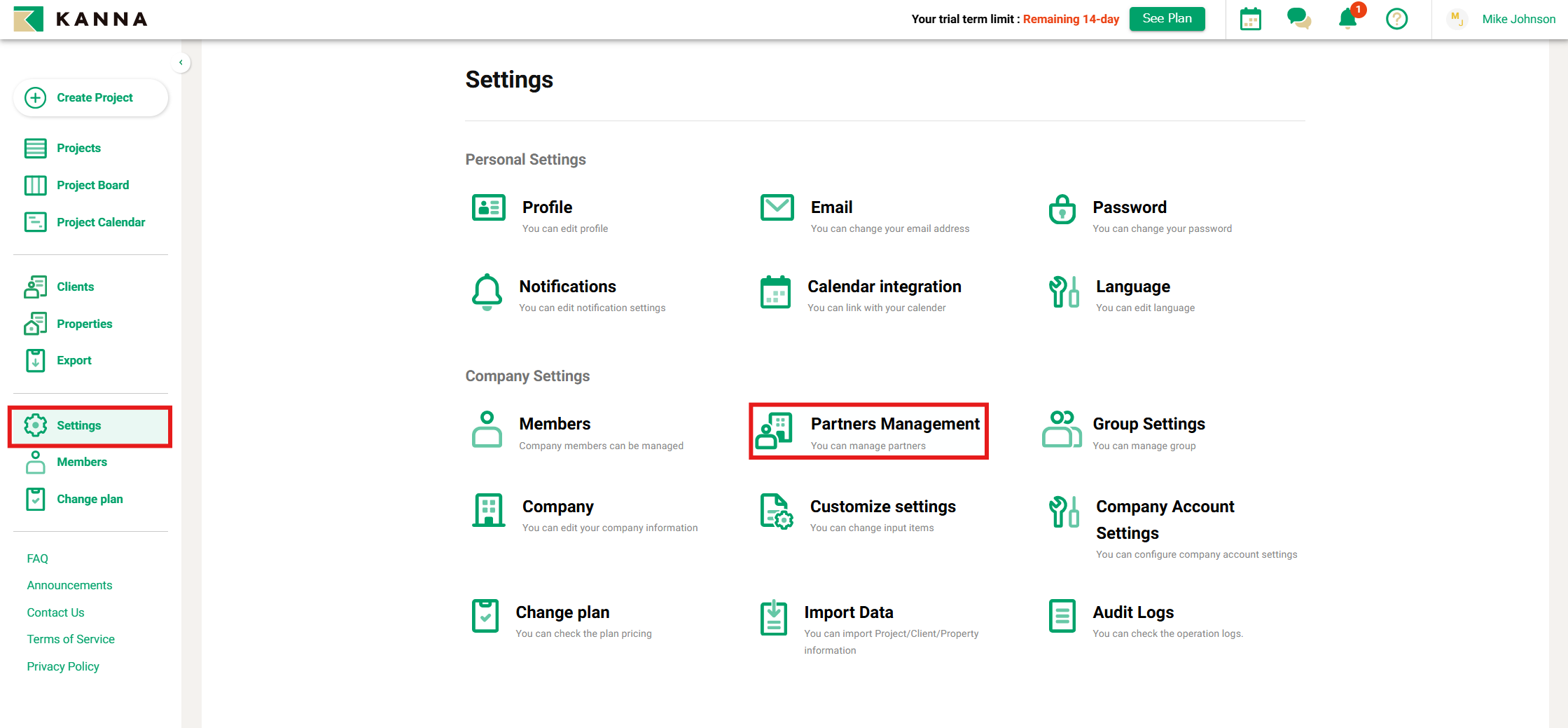The image size is (1568, 728).
Task: Click the Calendar integration icon
Action: coord(775,292)
